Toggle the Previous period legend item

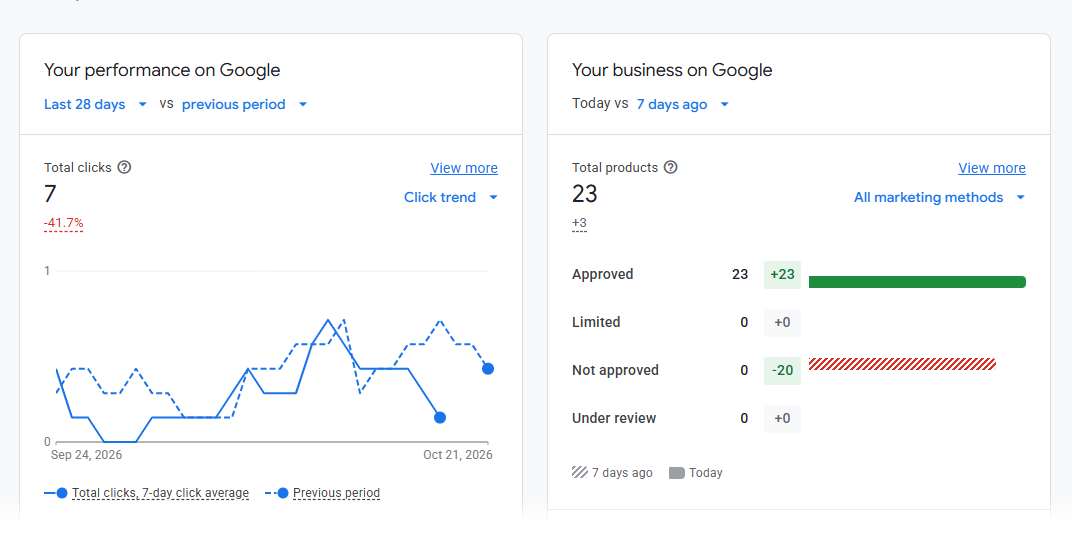pyautogui.click(x=322, y=493)
